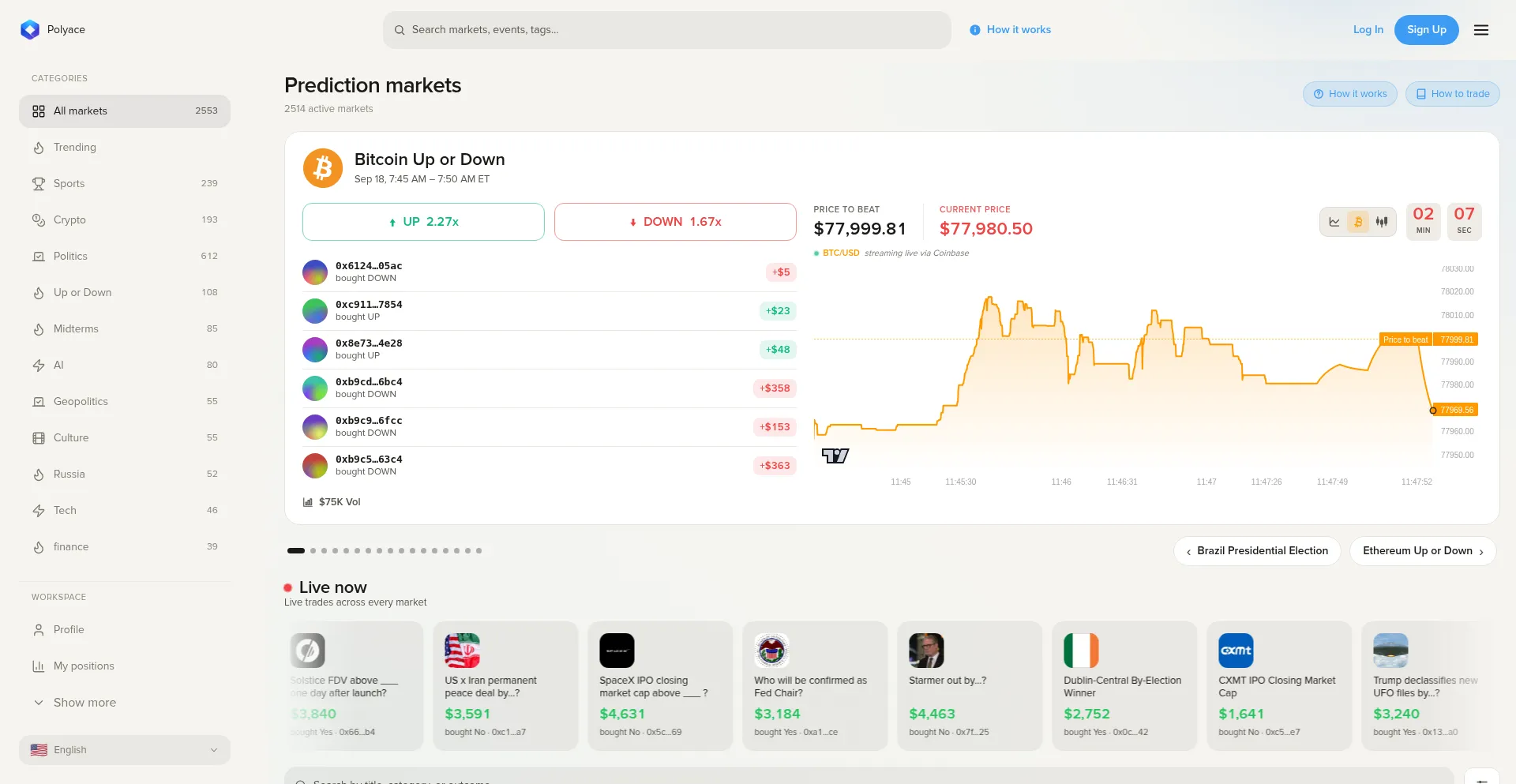Click the 0xb9c5...63c4 trader avatar
This screenshot has width=1516, height=784.
pyautogui.click(x=315, y=466)
